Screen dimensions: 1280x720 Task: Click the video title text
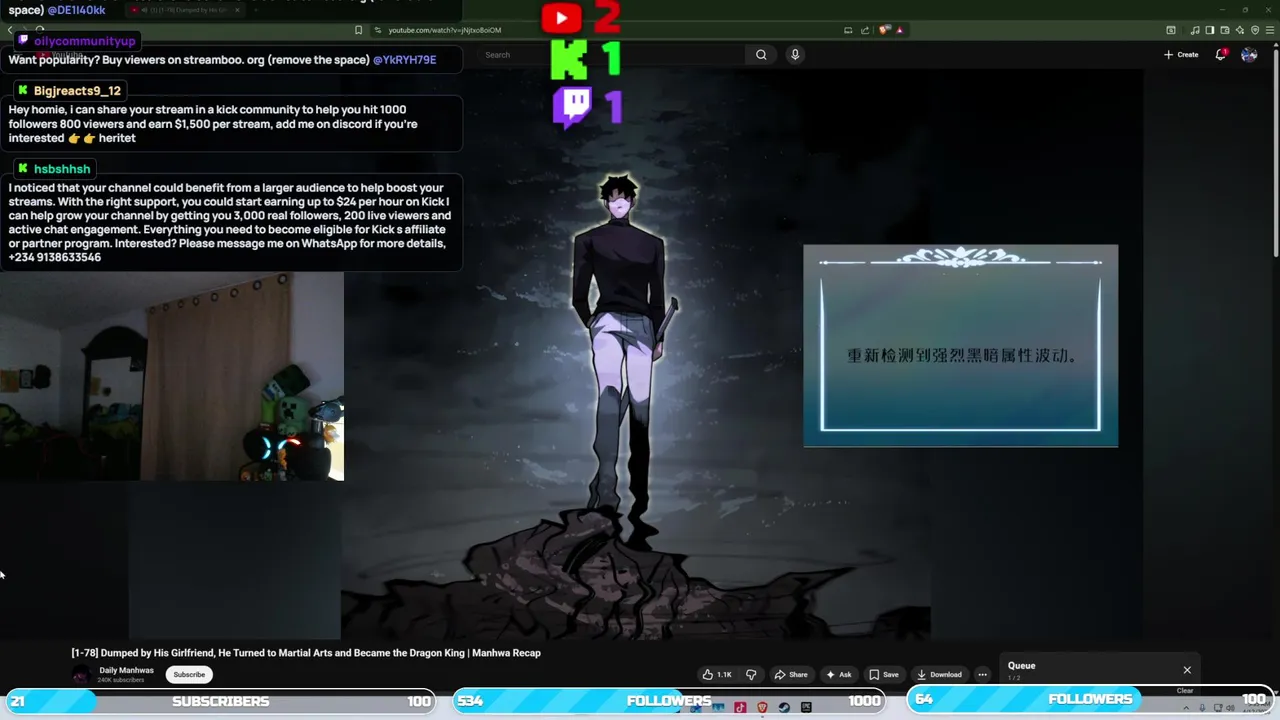pyautogui.click(x=306, y=653)
